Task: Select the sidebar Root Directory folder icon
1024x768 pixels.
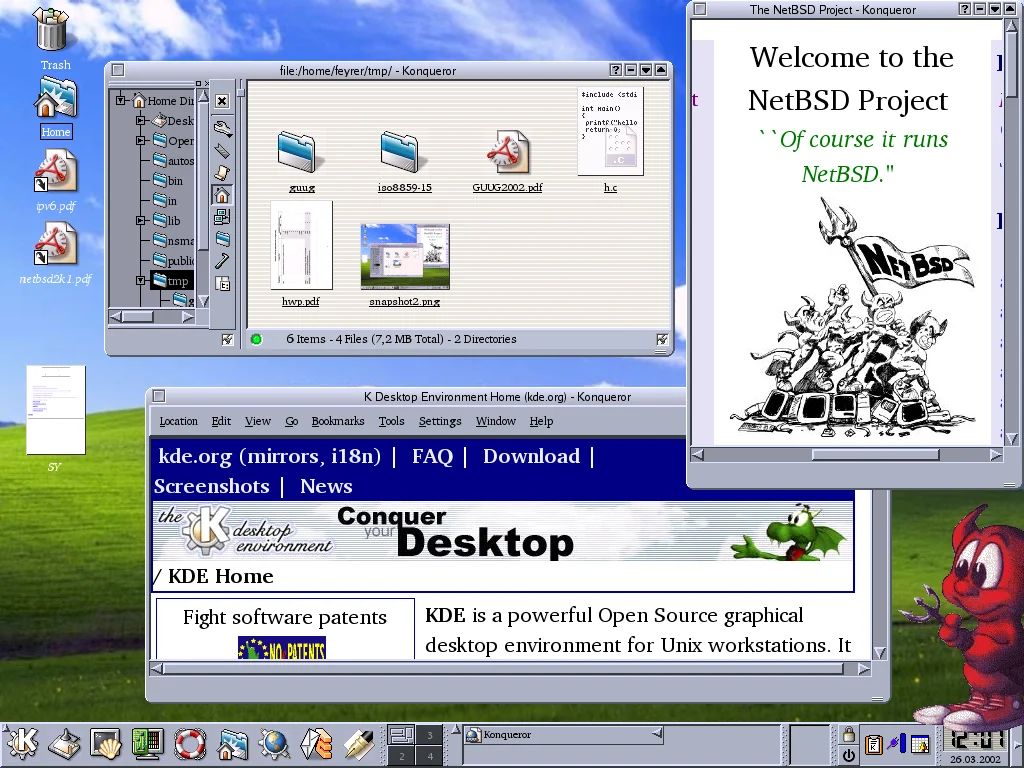Action: (222, 238)
